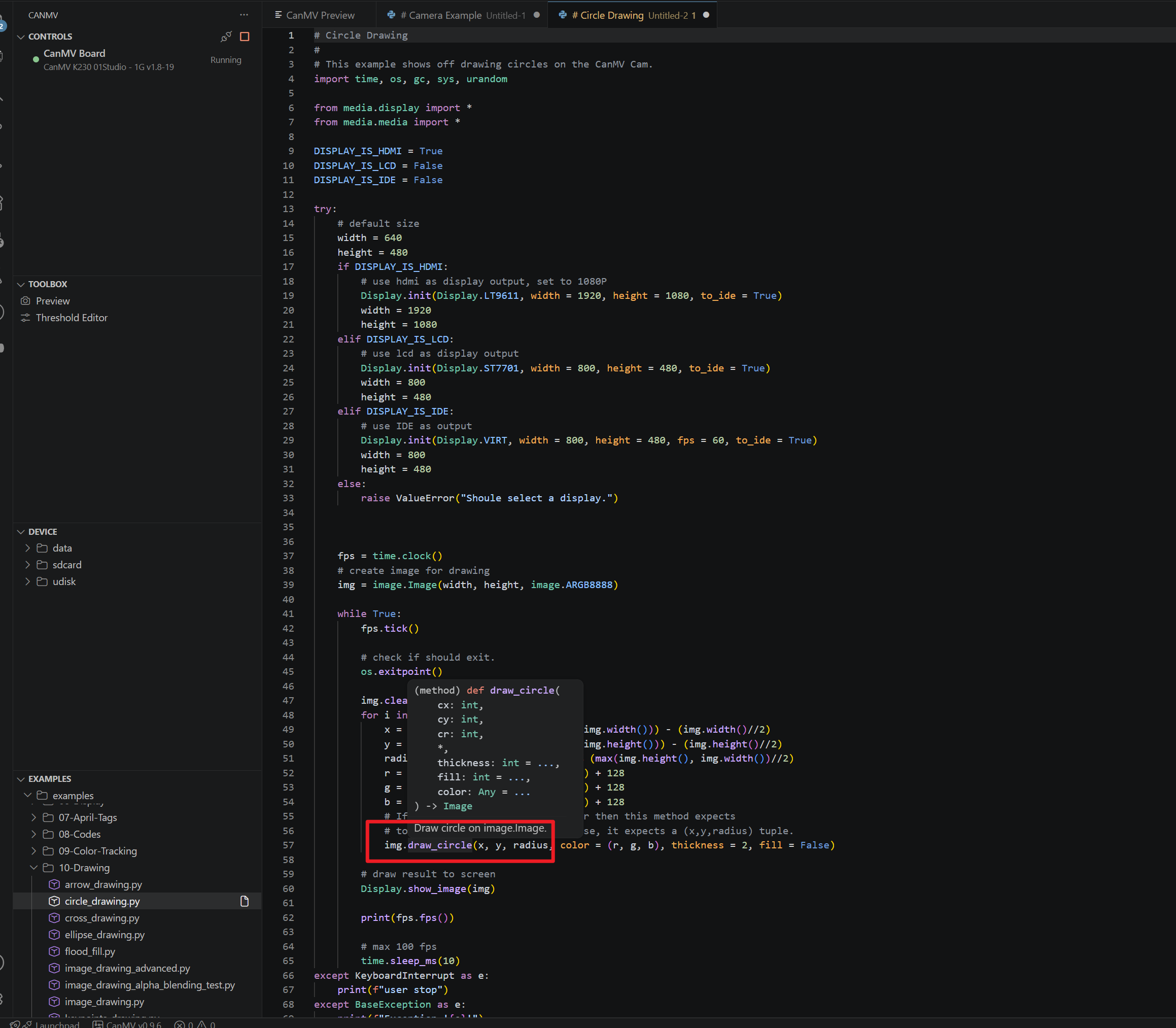
Task: Switch to the Camera Example Untitled-1 tab
Action: [x=462, y=15]
